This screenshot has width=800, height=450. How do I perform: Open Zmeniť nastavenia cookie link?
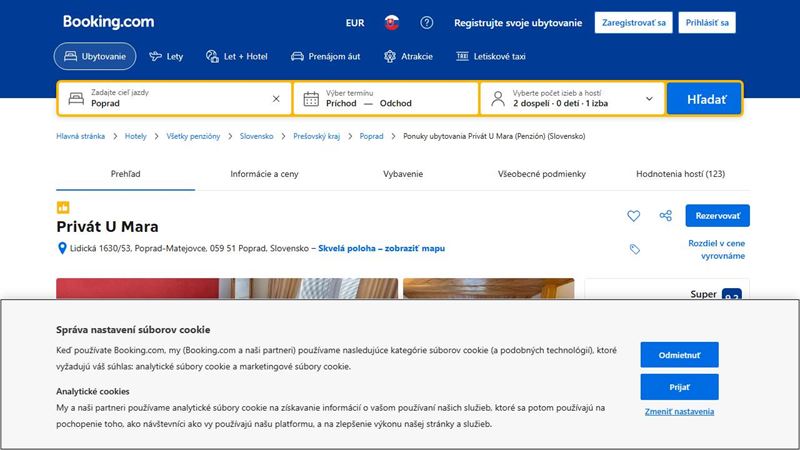pyautogui.click(x=679, y=412)
